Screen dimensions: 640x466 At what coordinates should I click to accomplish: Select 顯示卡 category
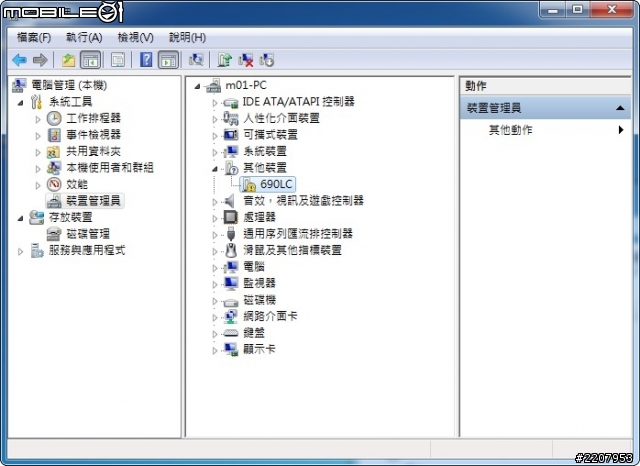[x=259, y=349]
